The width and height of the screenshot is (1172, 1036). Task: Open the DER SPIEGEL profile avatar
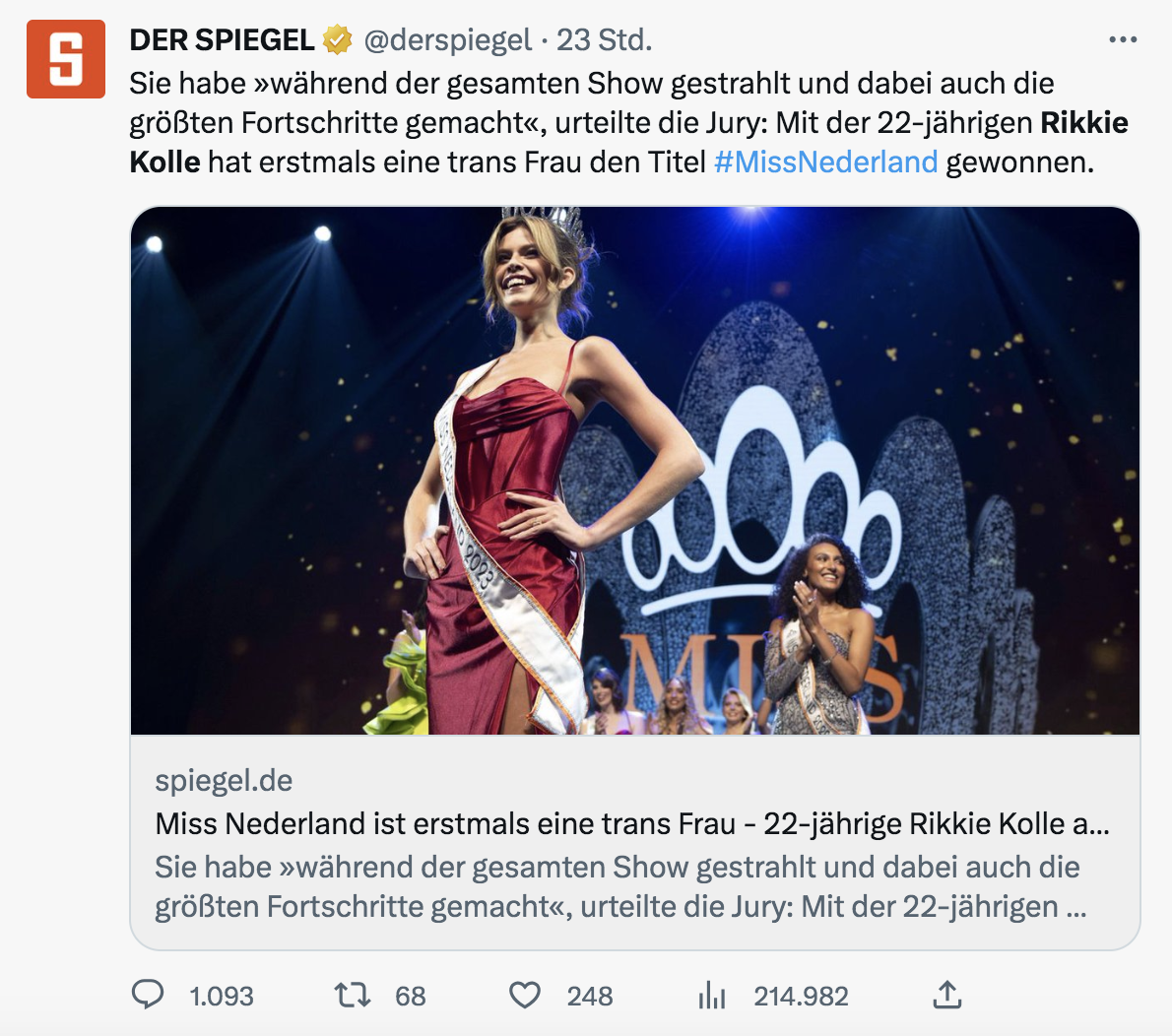tap(66, 59)
